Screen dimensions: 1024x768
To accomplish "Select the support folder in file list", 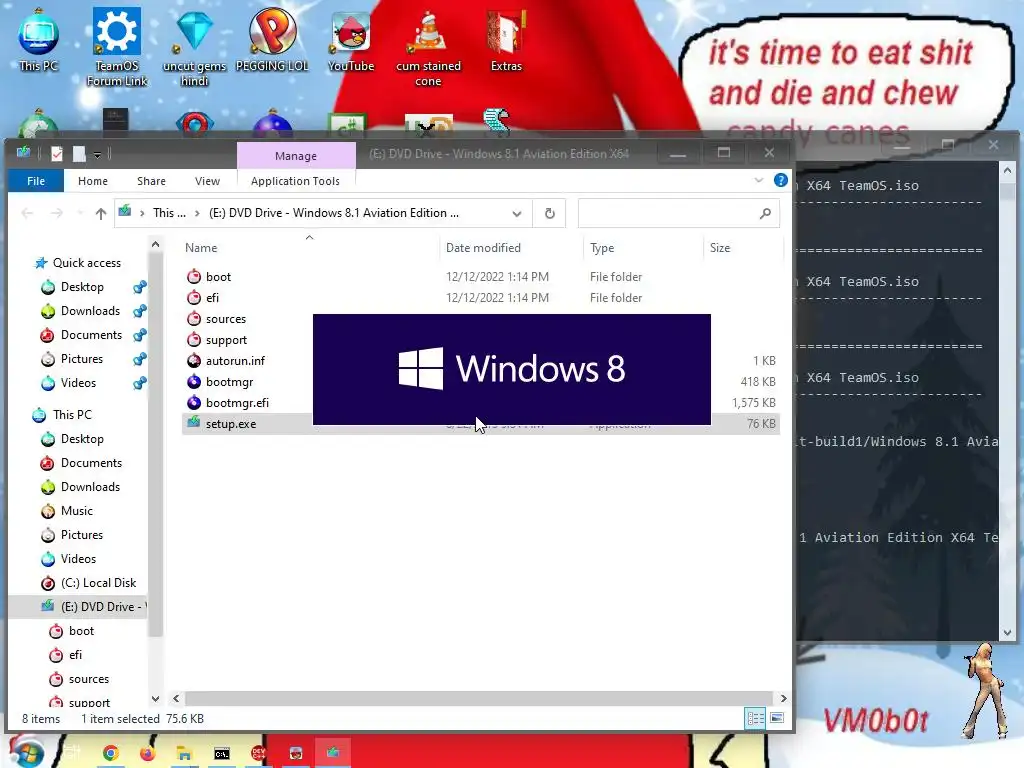I will coord(226,340).
